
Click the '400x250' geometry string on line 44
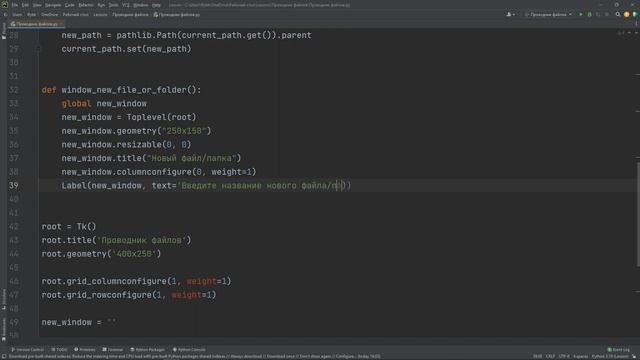coord(134,254)
